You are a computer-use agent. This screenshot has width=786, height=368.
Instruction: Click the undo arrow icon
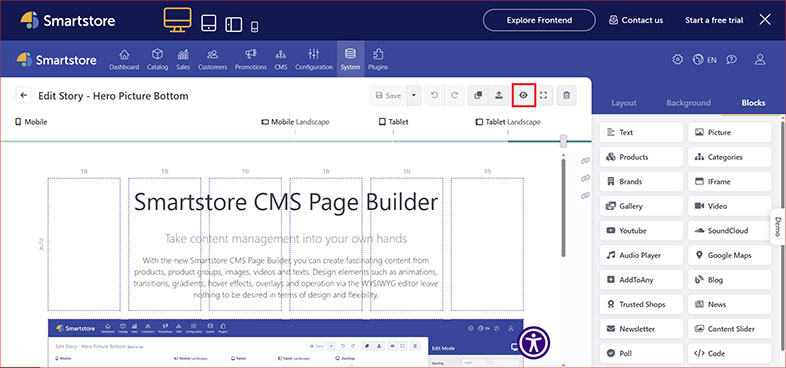[435, 95]
